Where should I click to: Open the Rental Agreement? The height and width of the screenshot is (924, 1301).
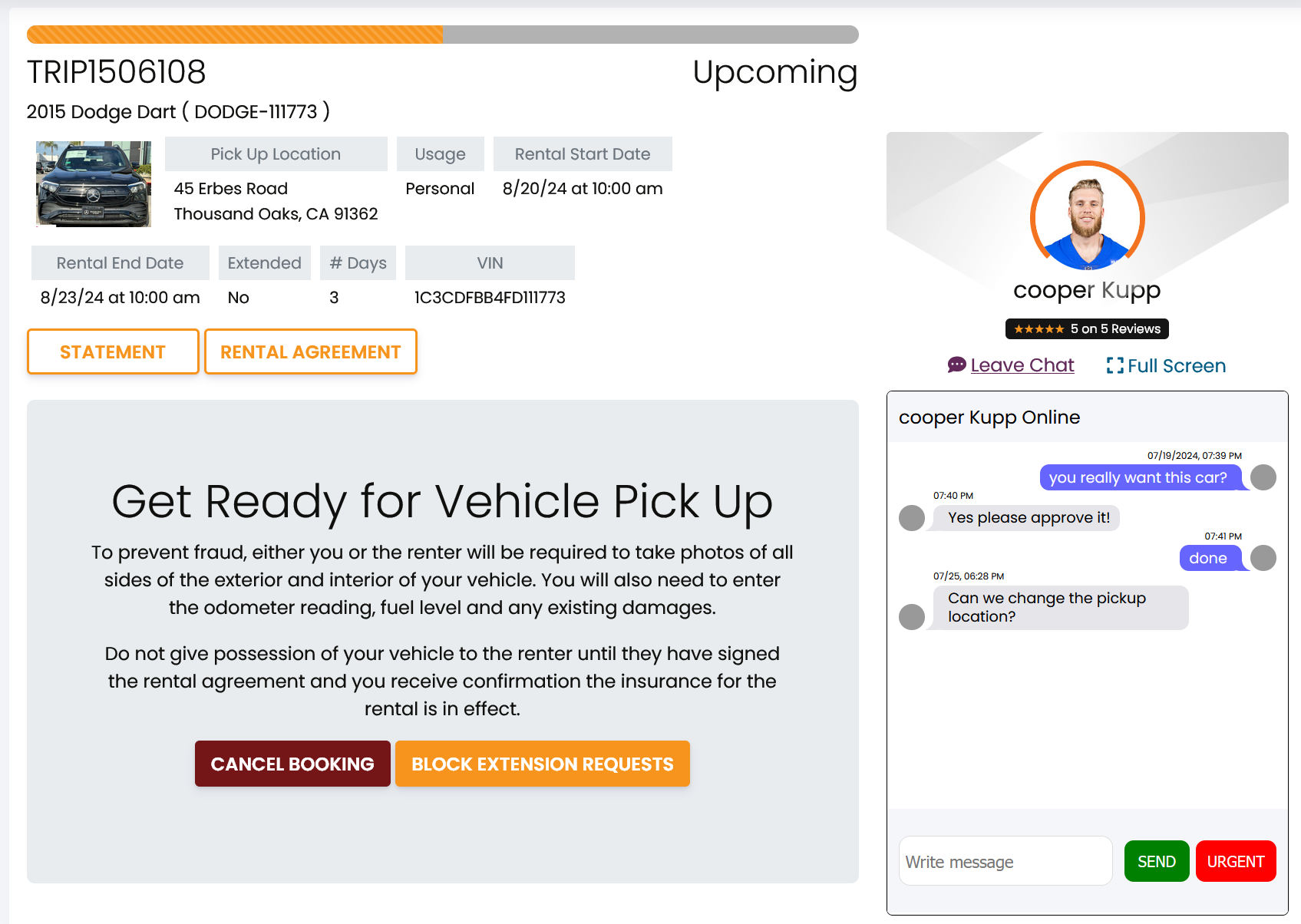311,352
